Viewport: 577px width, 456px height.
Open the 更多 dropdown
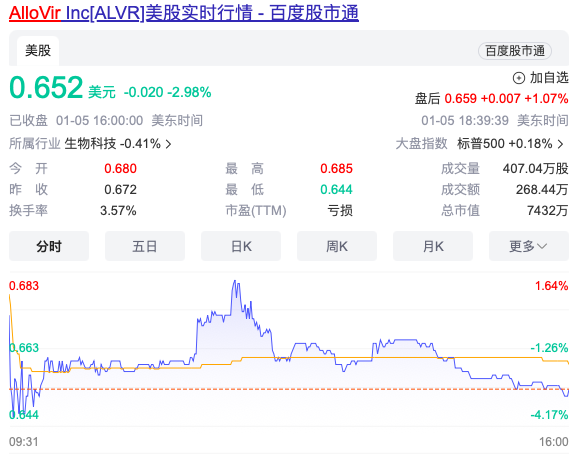(x=529, y=246)
